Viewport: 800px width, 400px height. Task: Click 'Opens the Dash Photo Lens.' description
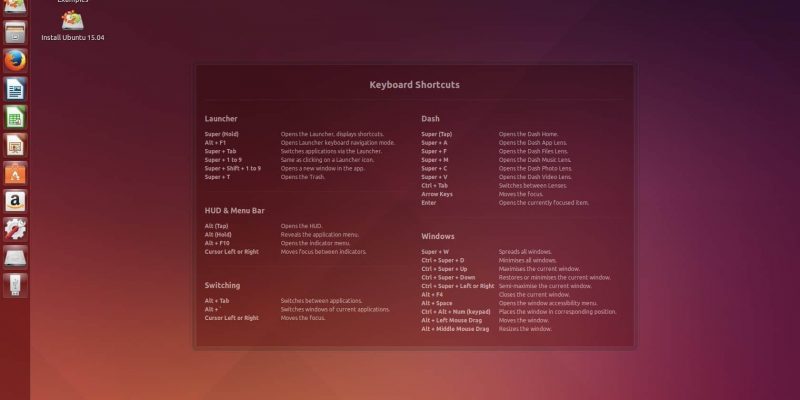click(x=535, y=168)
